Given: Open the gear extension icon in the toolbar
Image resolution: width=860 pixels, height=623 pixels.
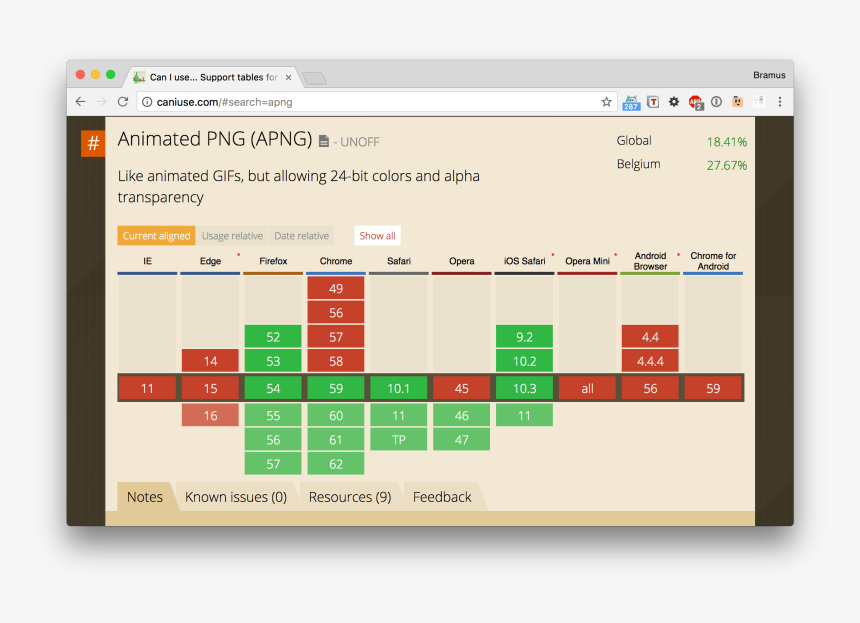Looking at the screenshot, I should pyautogui.click(x=674, y=102).
